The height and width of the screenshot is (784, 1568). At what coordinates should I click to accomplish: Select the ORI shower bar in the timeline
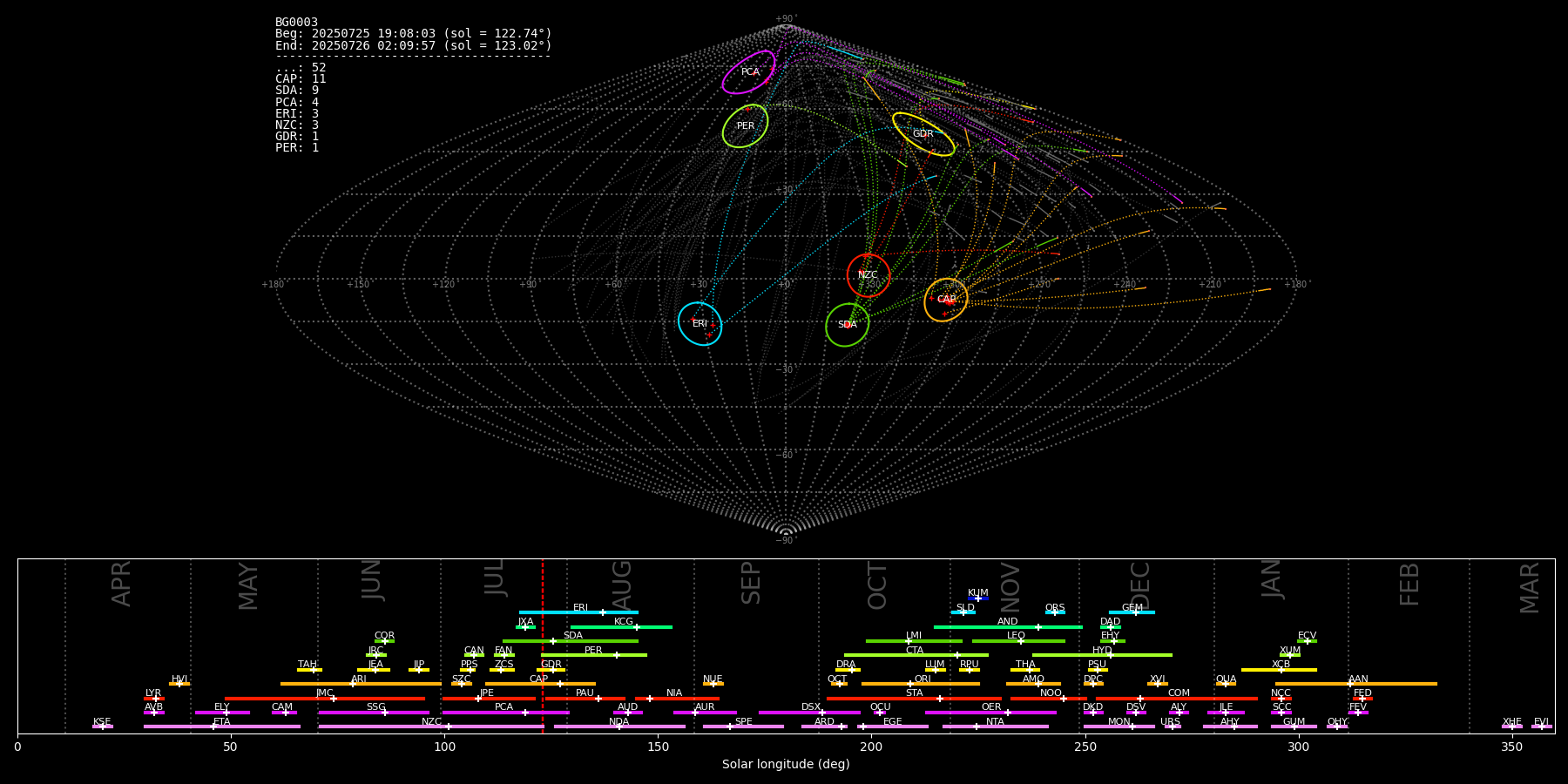pos(921,684)
